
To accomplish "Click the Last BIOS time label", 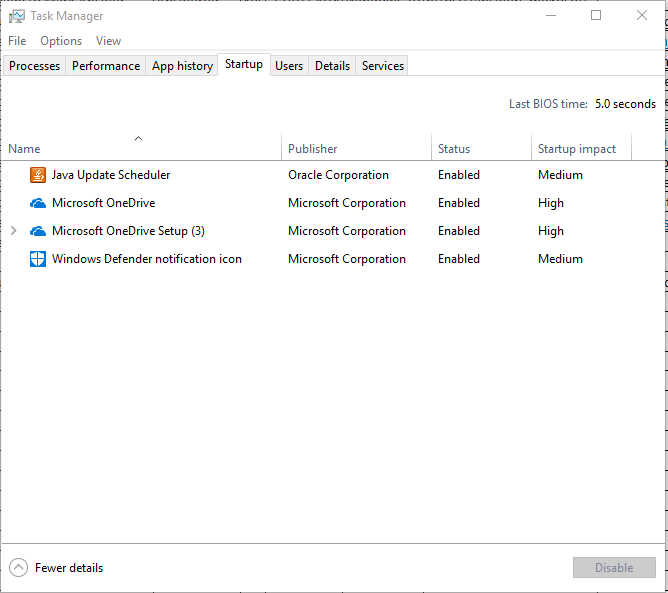I will [548, 104].
